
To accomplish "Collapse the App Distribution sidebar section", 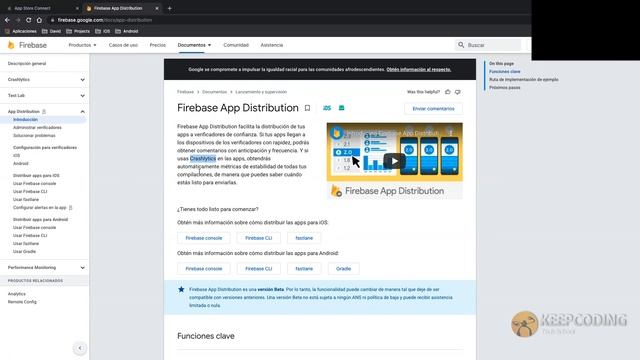I will (x=82, y=111).
